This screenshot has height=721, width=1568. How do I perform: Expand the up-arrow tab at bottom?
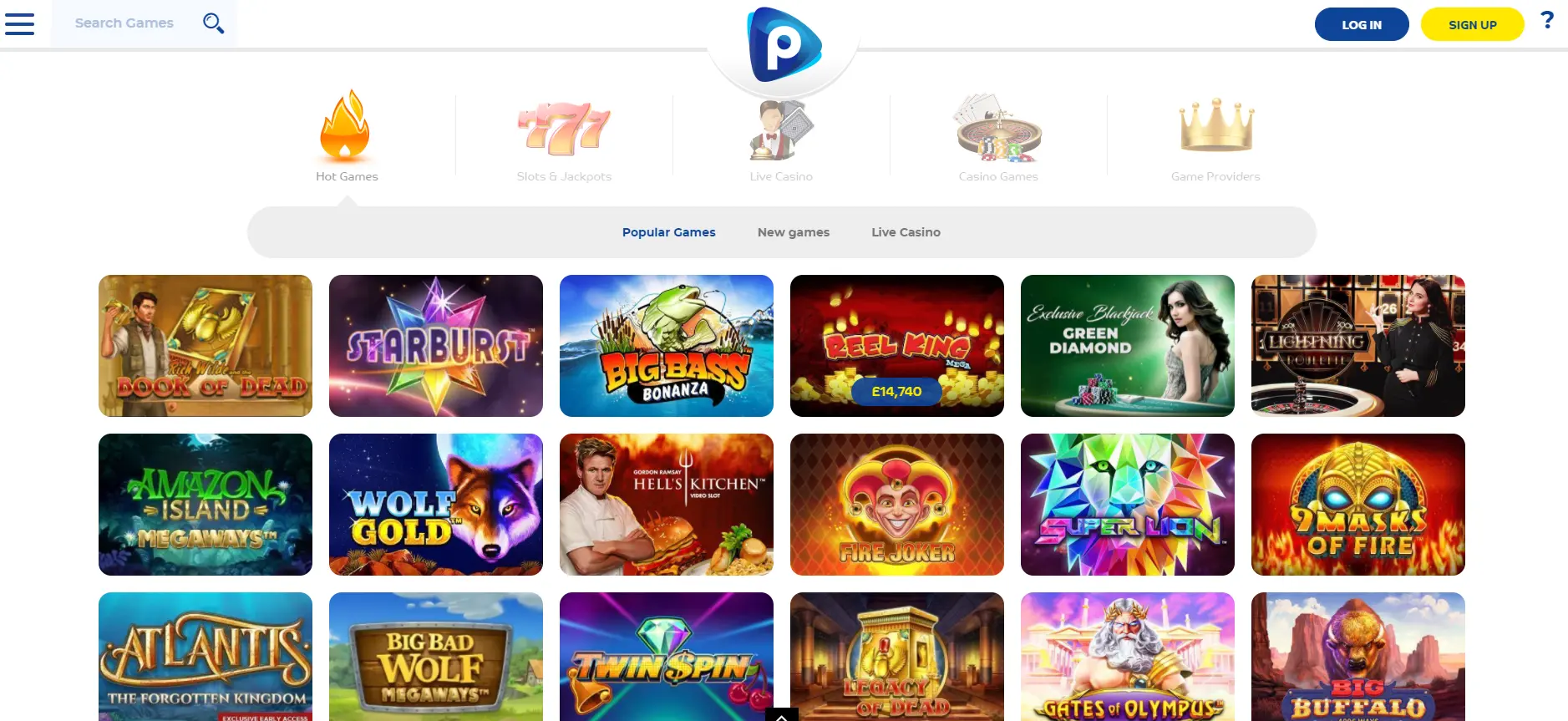(781, 715)
